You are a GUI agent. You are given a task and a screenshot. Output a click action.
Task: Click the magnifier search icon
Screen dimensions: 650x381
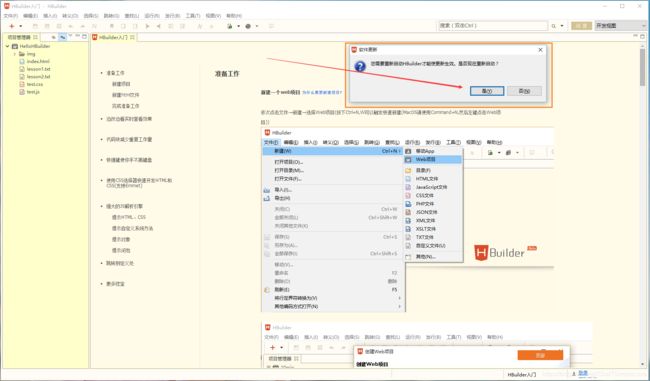pos(553,26)
